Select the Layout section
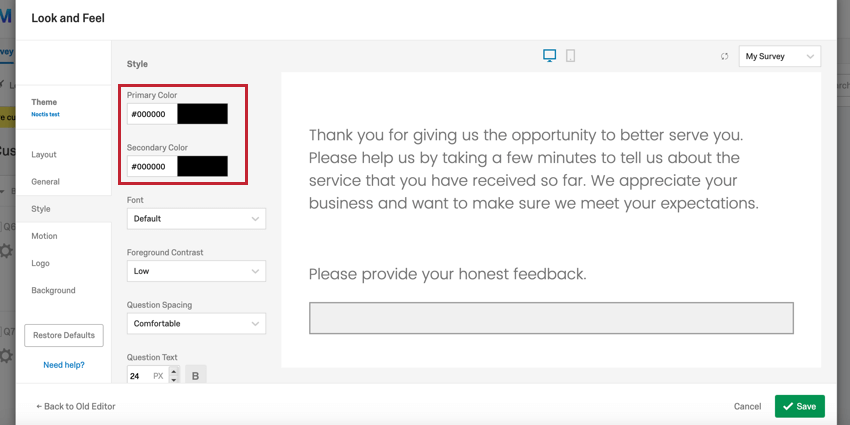This screenshot has height=425, width=850. pyautogui.click(x=44, y=155)
